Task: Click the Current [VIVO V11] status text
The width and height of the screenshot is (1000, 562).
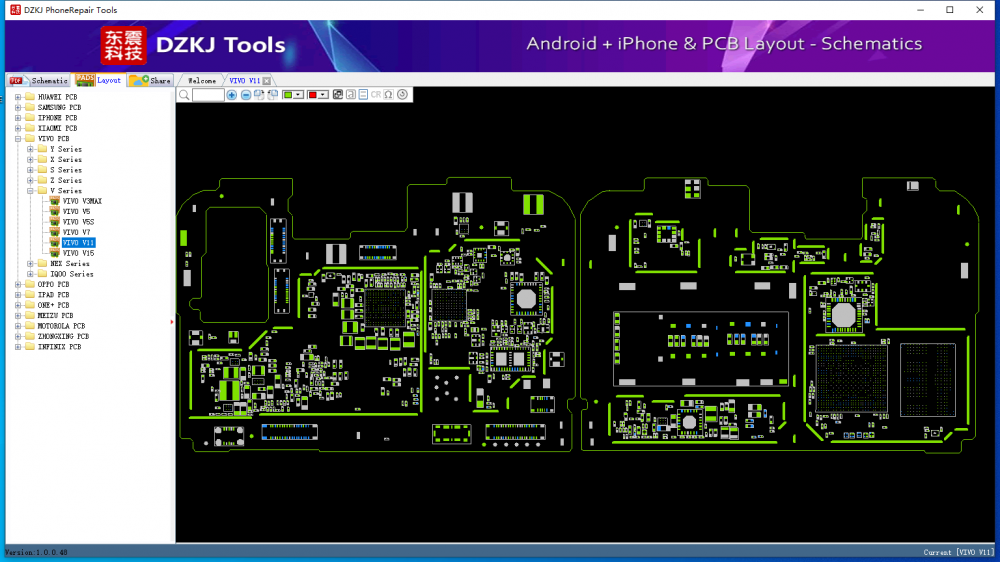Action: coord(958,552)
